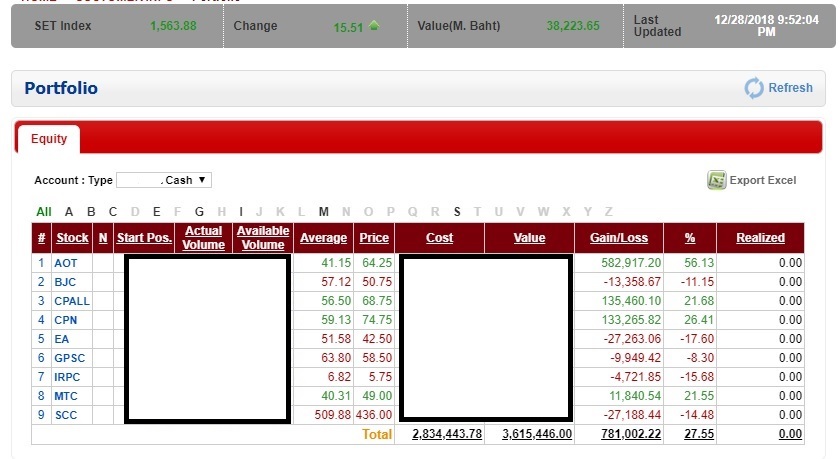Click the IRPC loss value -4,721.85

pos(635,377)
